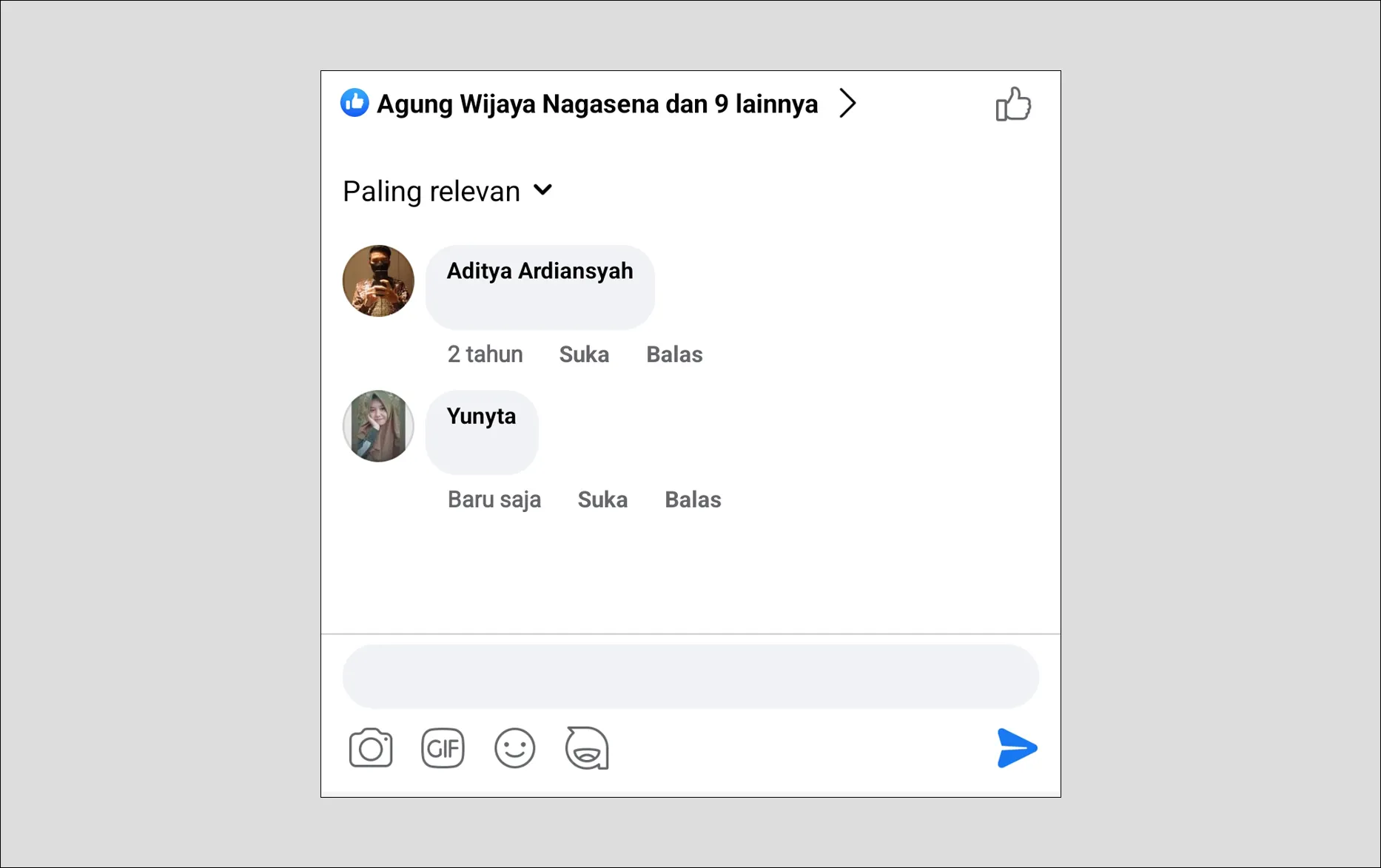
Task: Open Agung Wijaya Nagasena's reactions link
Action: pos(596,104)
